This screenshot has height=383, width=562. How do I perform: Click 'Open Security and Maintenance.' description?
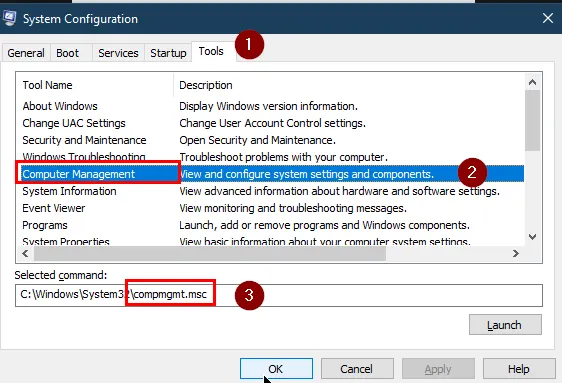257,140
